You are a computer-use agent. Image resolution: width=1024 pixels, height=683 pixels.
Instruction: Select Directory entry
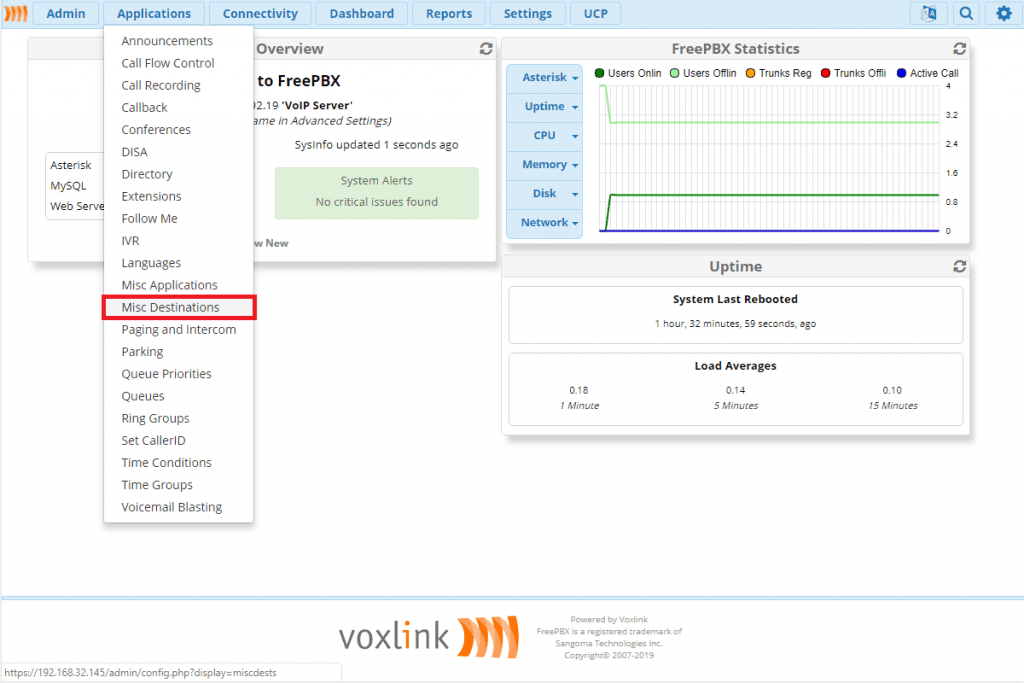click(178, 174)
